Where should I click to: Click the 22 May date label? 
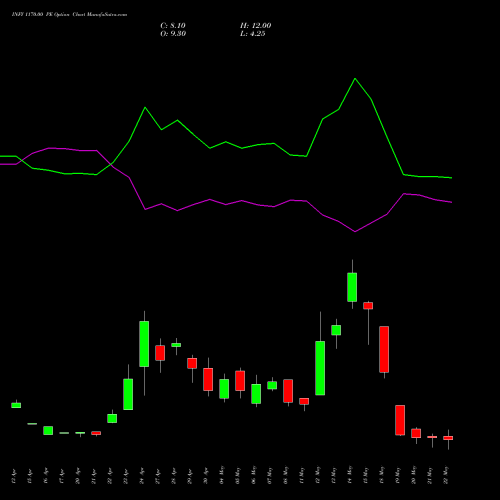coord(446,475)
